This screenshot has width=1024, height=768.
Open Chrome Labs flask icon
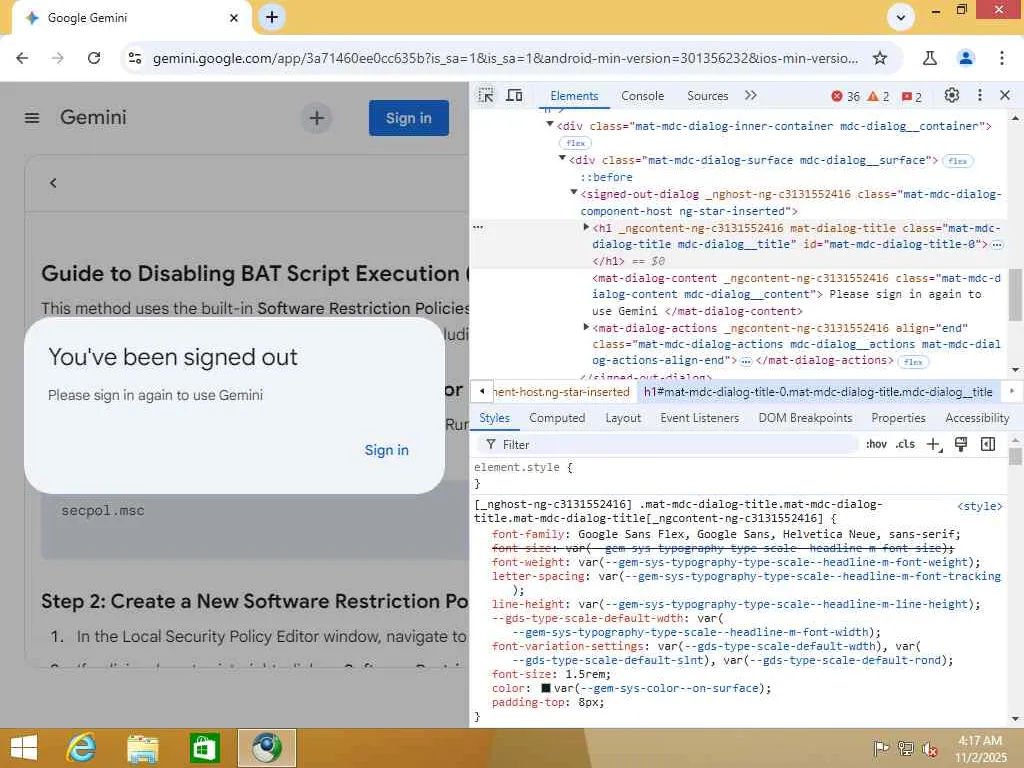[929, 58]
